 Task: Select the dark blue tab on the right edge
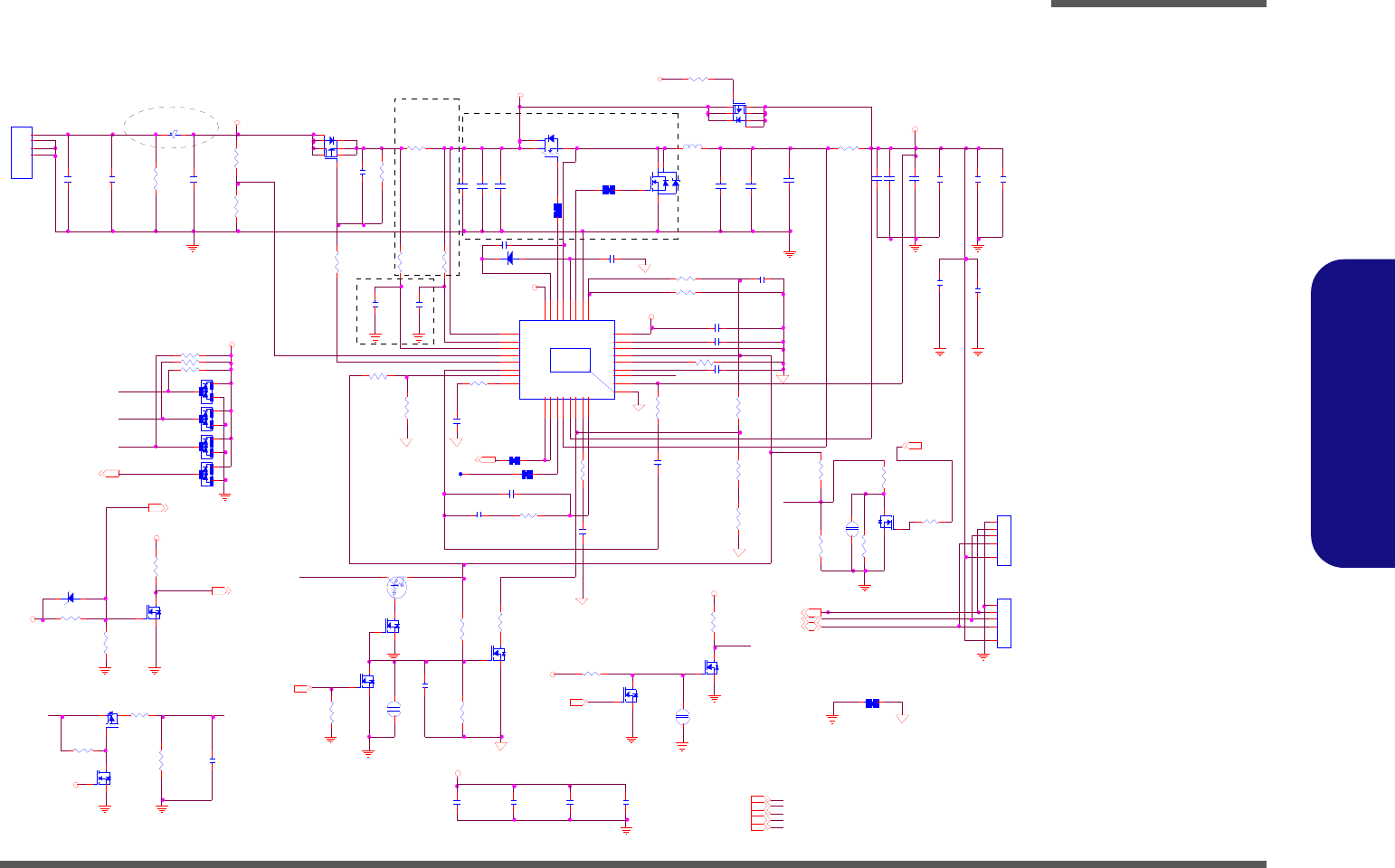(x=1352, y=414)
